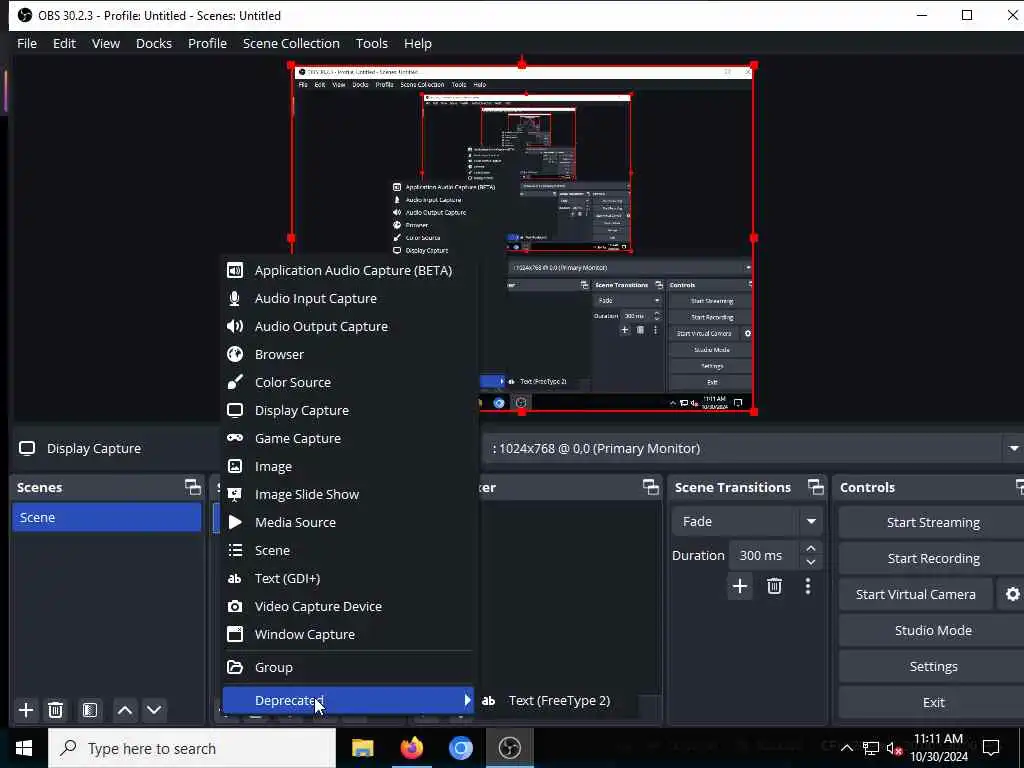Click the Game Capture gamepad icon
The height and width of the screenshot is (768, 1024).
(x=234, y=438)
